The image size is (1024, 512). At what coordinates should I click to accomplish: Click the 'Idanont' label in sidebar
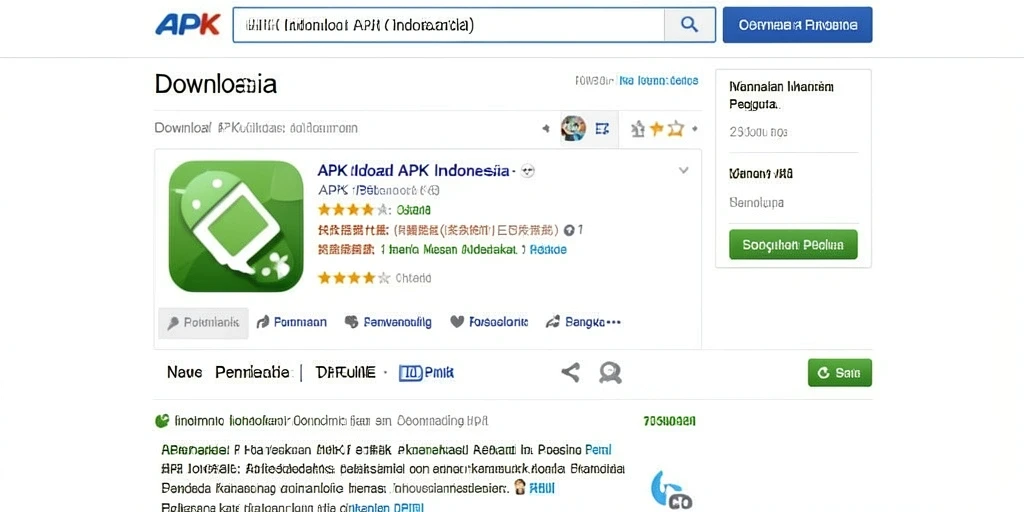coord(761,174)
